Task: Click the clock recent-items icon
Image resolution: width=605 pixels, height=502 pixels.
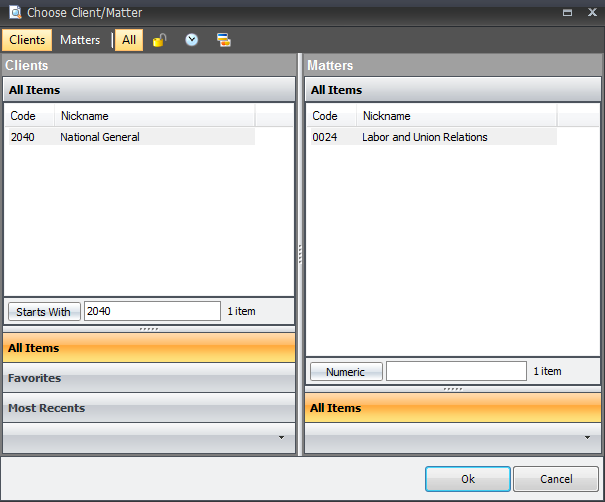Action: [x=191, y=40]
